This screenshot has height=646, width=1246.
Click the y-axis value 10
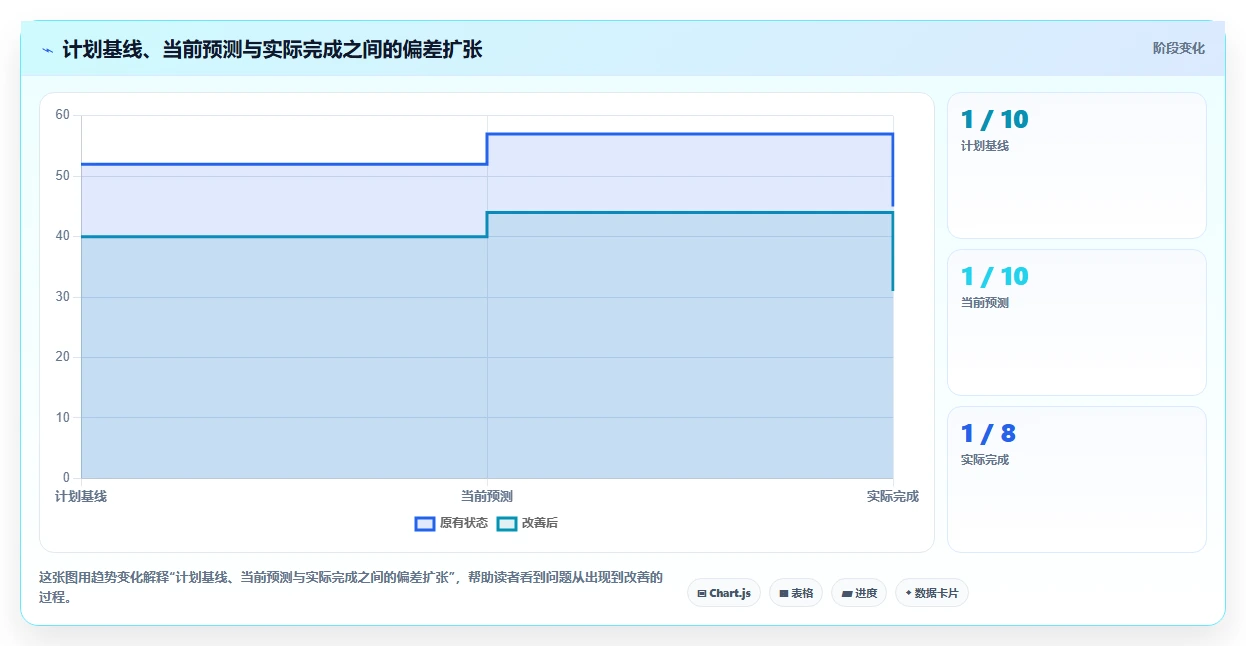tap(63, 418)
